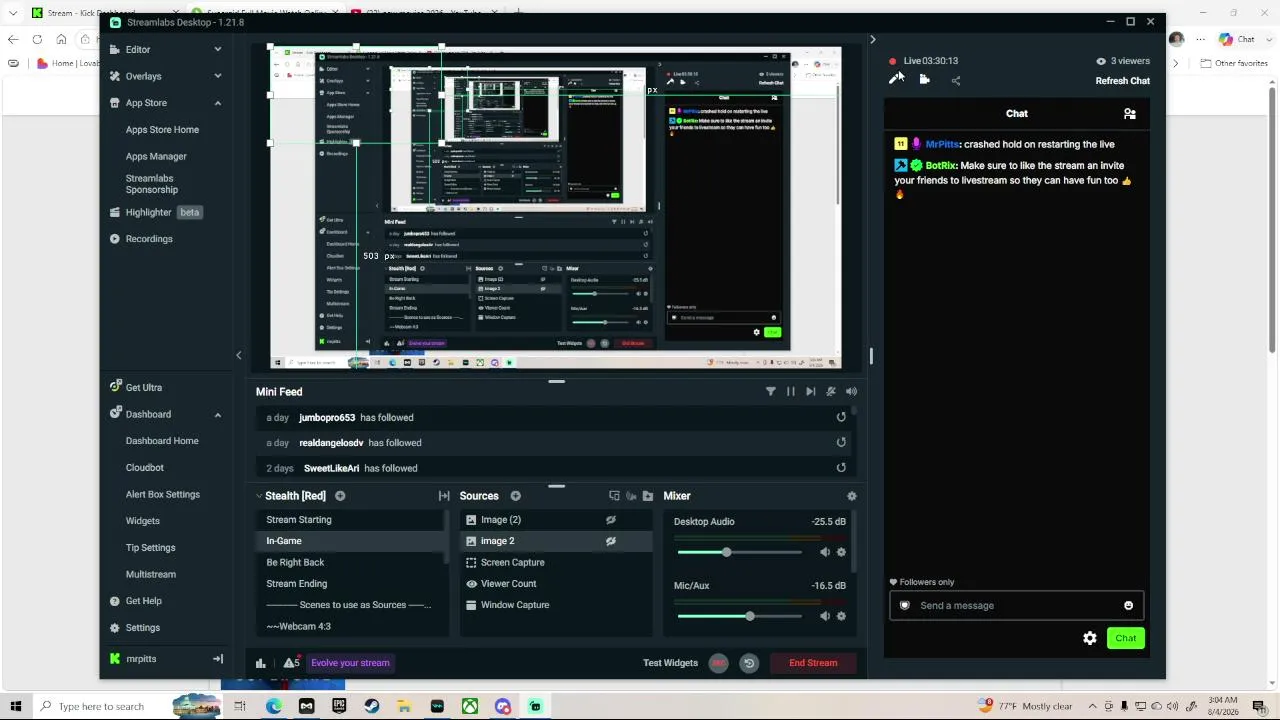The image size is (1280, 720).
Task: Replay the SweetLikeAri follow alert
Action: 841,467
